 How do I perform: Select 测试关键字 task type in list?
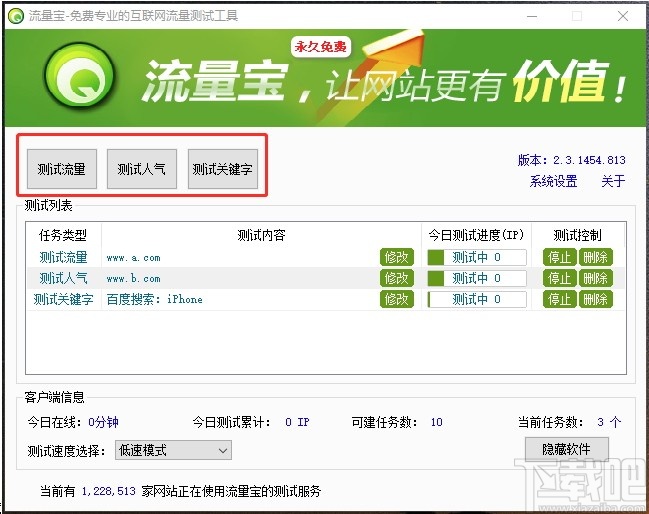coord(63,299)
